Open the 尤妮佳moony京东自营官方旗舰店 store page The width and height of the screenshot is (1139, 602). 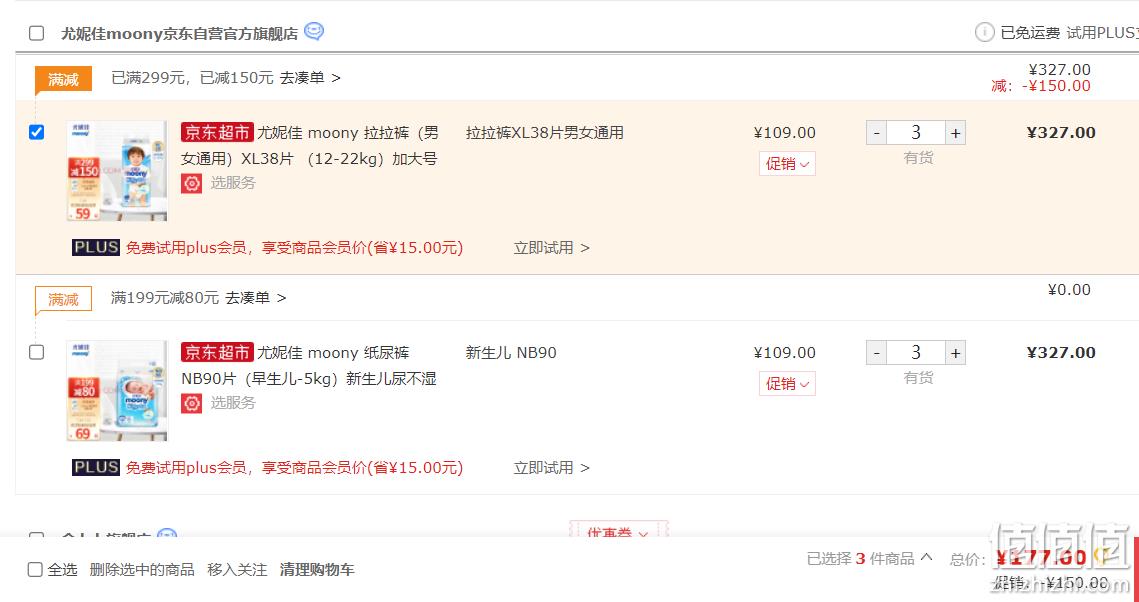click(x=179, y=33)
